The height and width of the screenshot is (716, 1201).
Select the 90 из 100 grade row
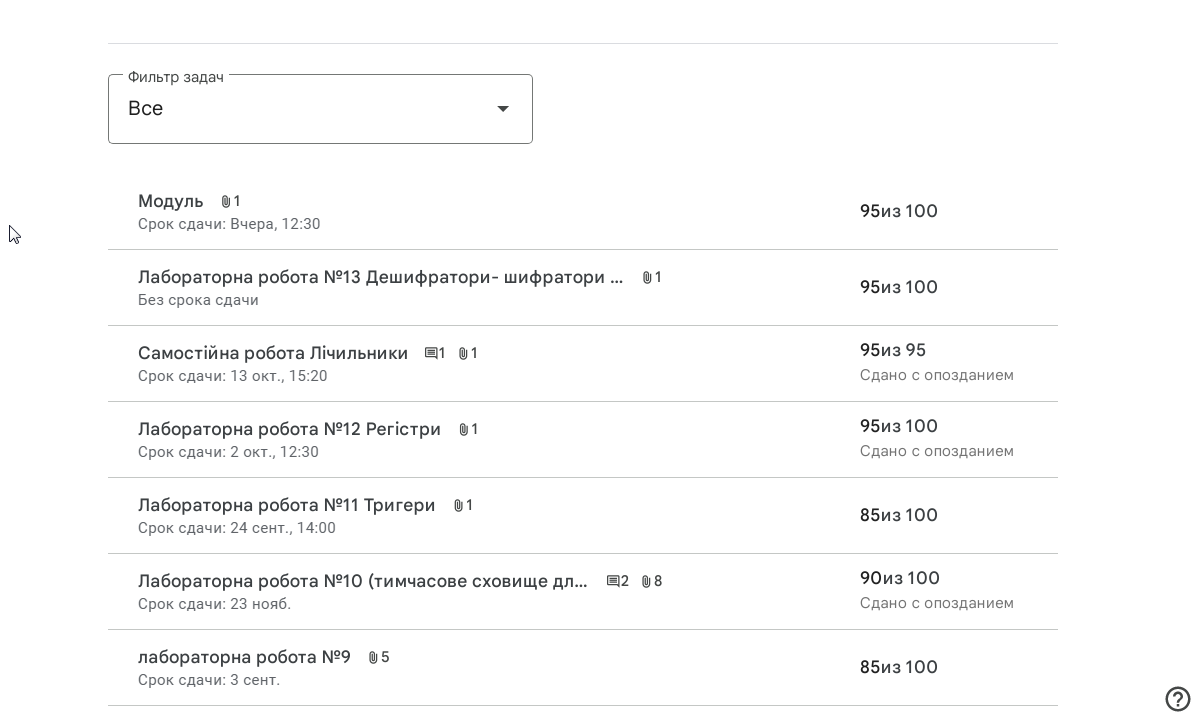pos(899,579)
